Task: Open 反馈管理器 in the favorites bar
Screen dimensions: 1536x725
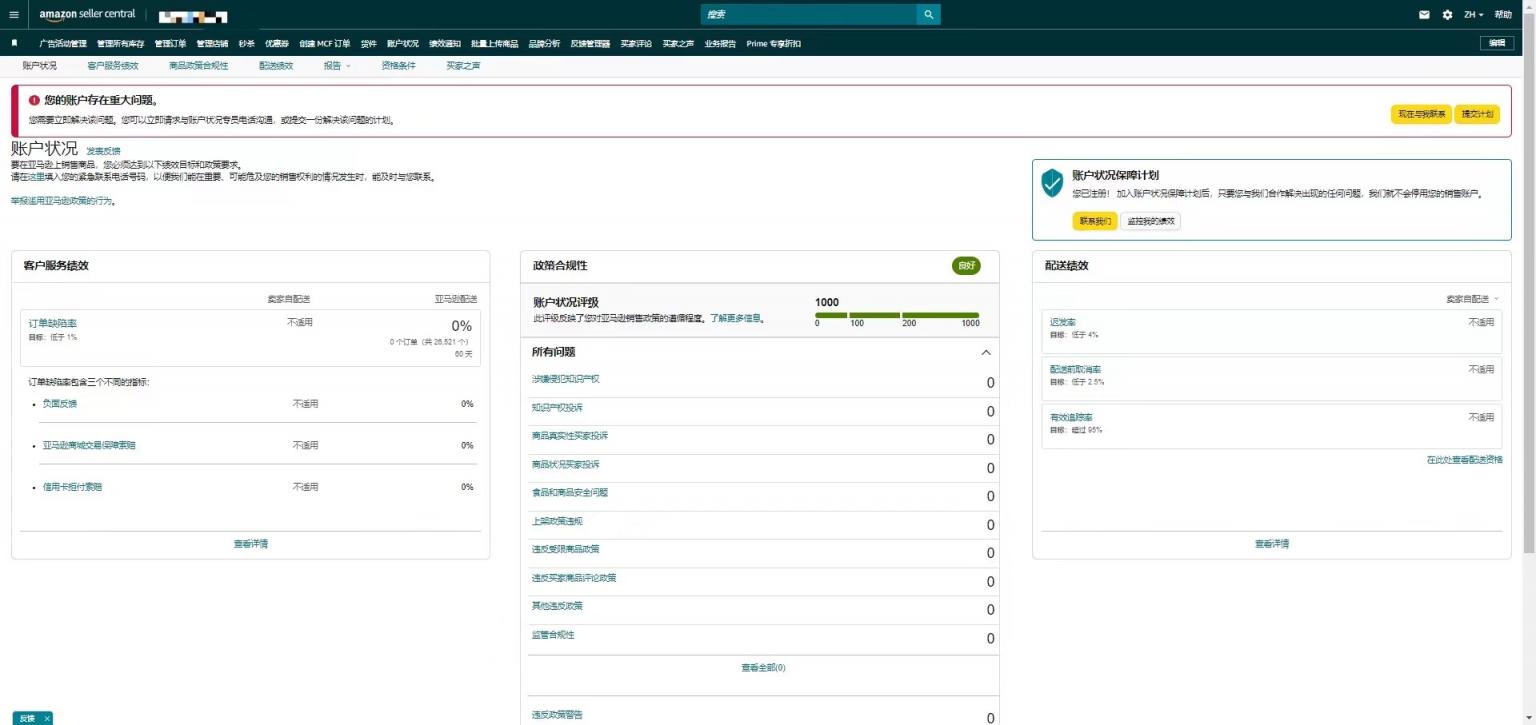Action: click(x=590, y=44)
